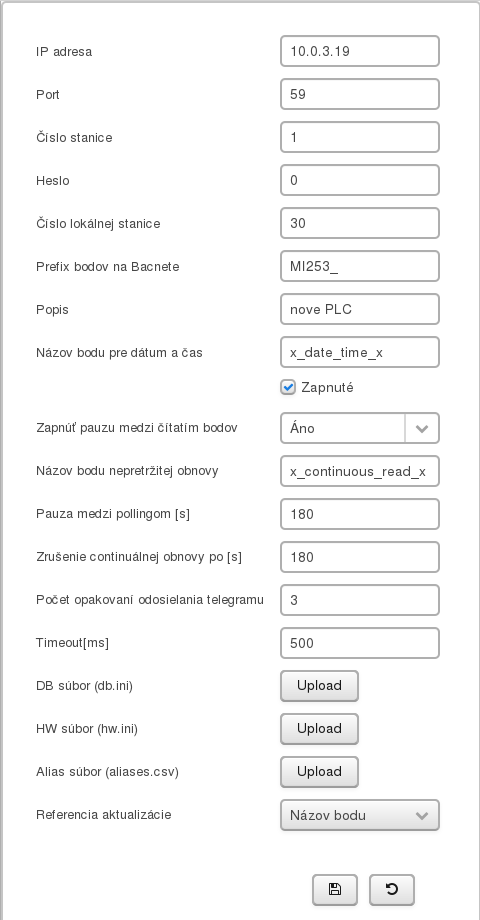Screen dimensions: 480x920
Task: Toggle the Zapnuté checkbox
Action: [288, 387]
